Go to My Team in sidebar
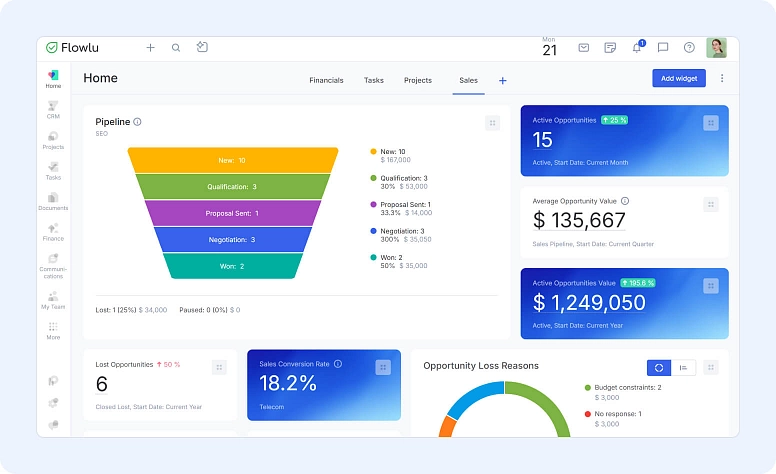 (x=53, y=299)
